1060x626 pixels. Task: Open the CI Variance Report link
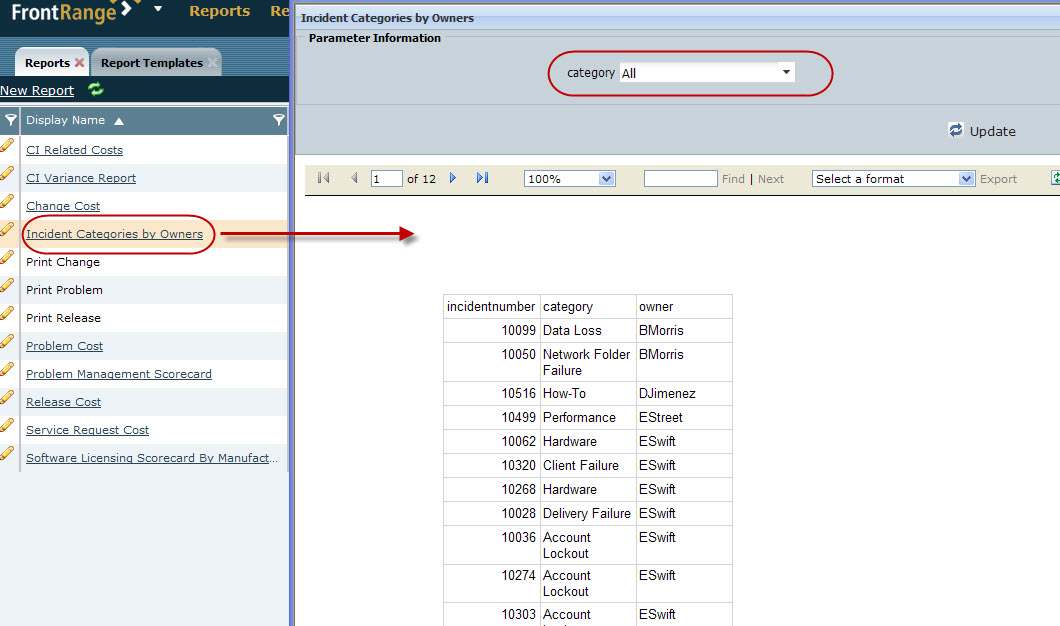click(81, 178)
